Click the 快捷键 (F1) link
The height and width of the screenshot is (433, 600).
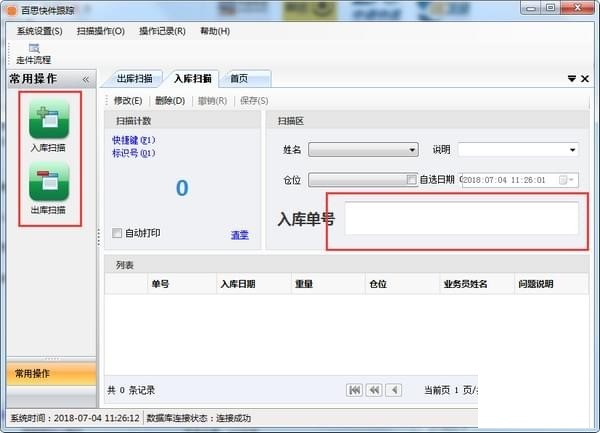[x=134, y=140]
